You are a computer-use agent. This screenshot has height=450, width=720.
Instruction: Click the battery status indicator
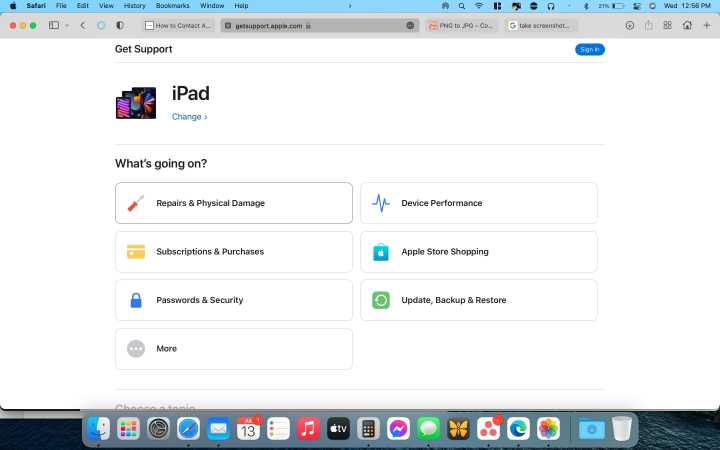pos(612,6)
